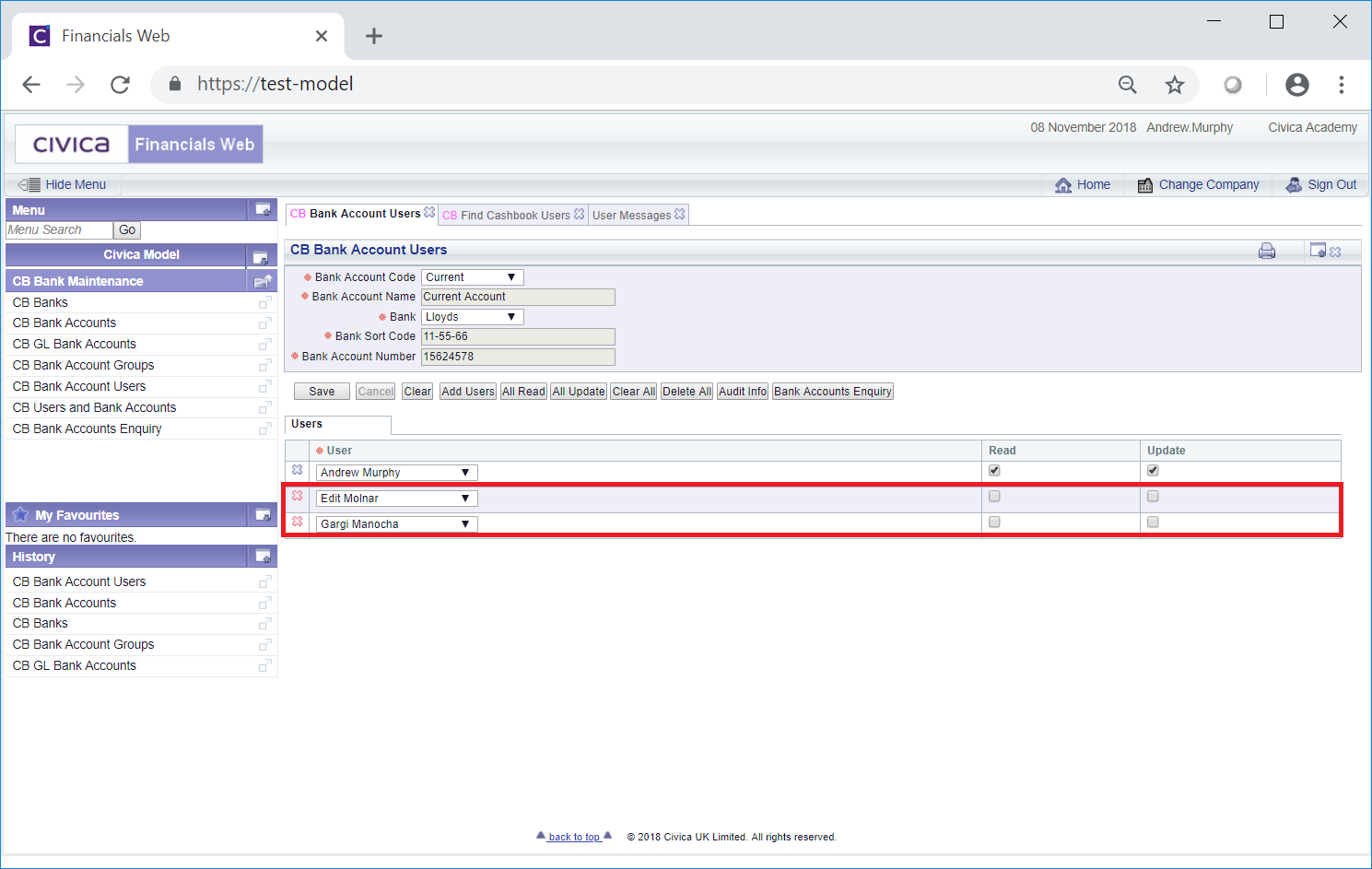Open the Bank dropdown showing Lloyds
The width and height of the screenshot is (1372, 869).
click(x=473, y=317)
